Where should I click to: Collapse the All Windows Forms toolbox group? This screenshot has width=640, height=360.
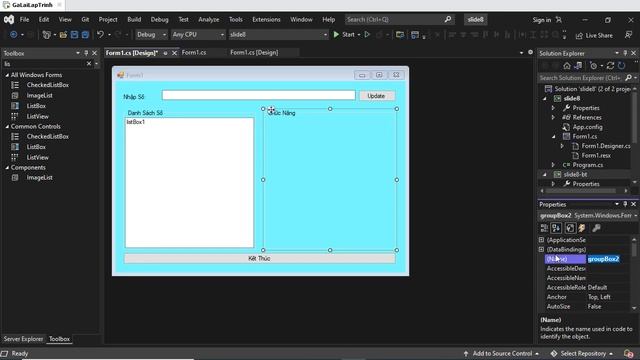pyautogui.click(x=7, y=75)
